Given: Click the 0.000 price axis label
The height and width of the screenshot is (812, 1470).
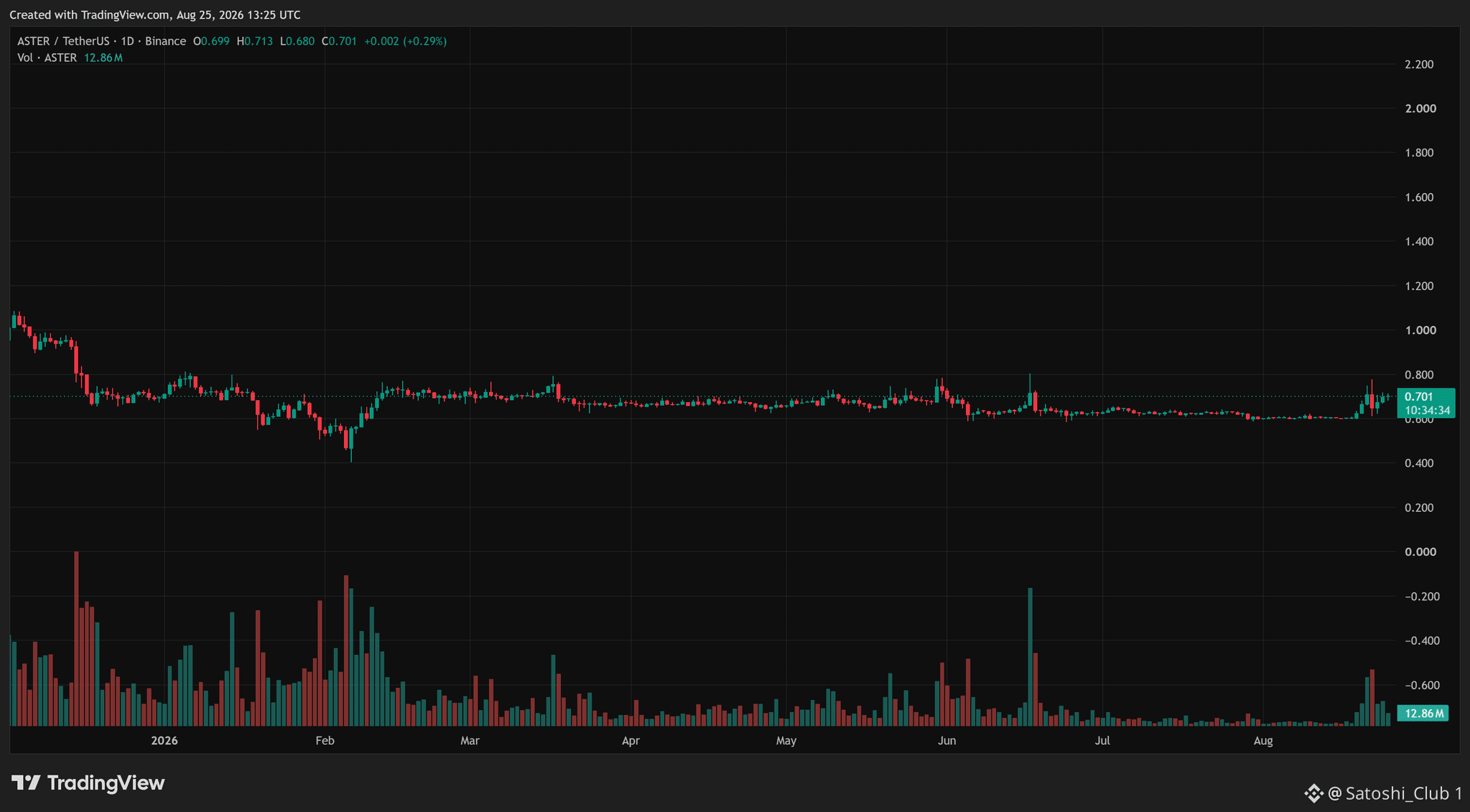Looking at the screenshot, I should pyautogui.click(x=1420, y=552).
